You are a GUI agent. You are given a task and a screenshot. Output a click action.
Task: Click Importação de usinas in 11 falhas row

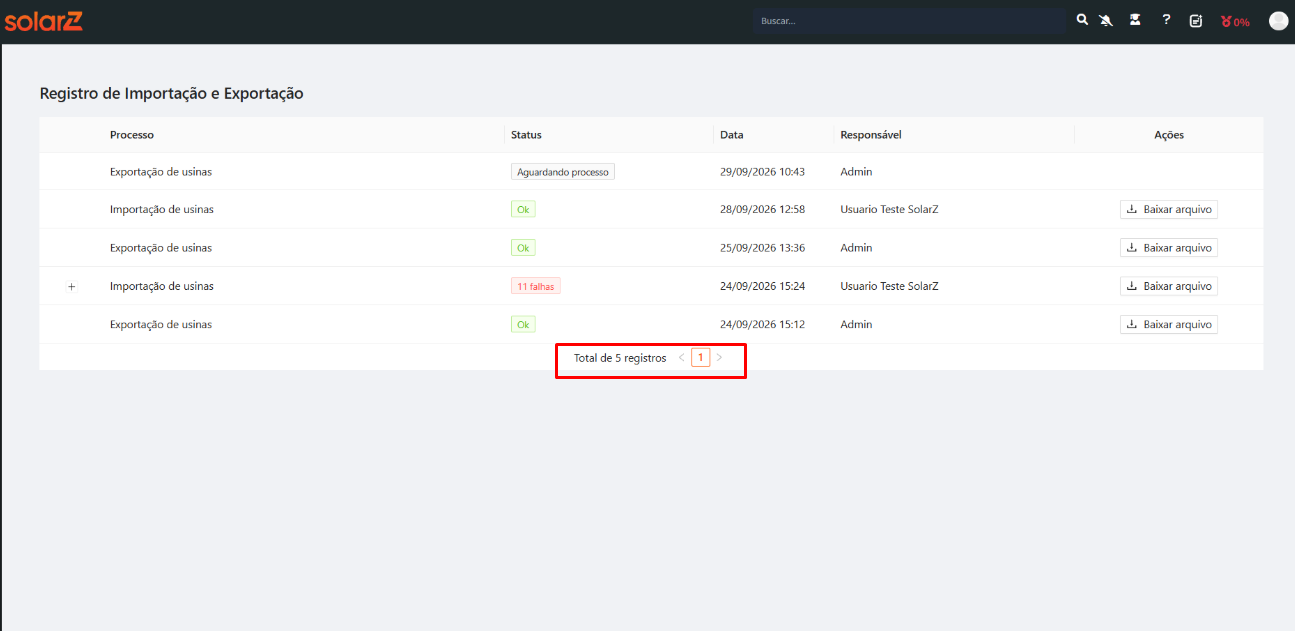pyautogui.click(x=162, y=286)
